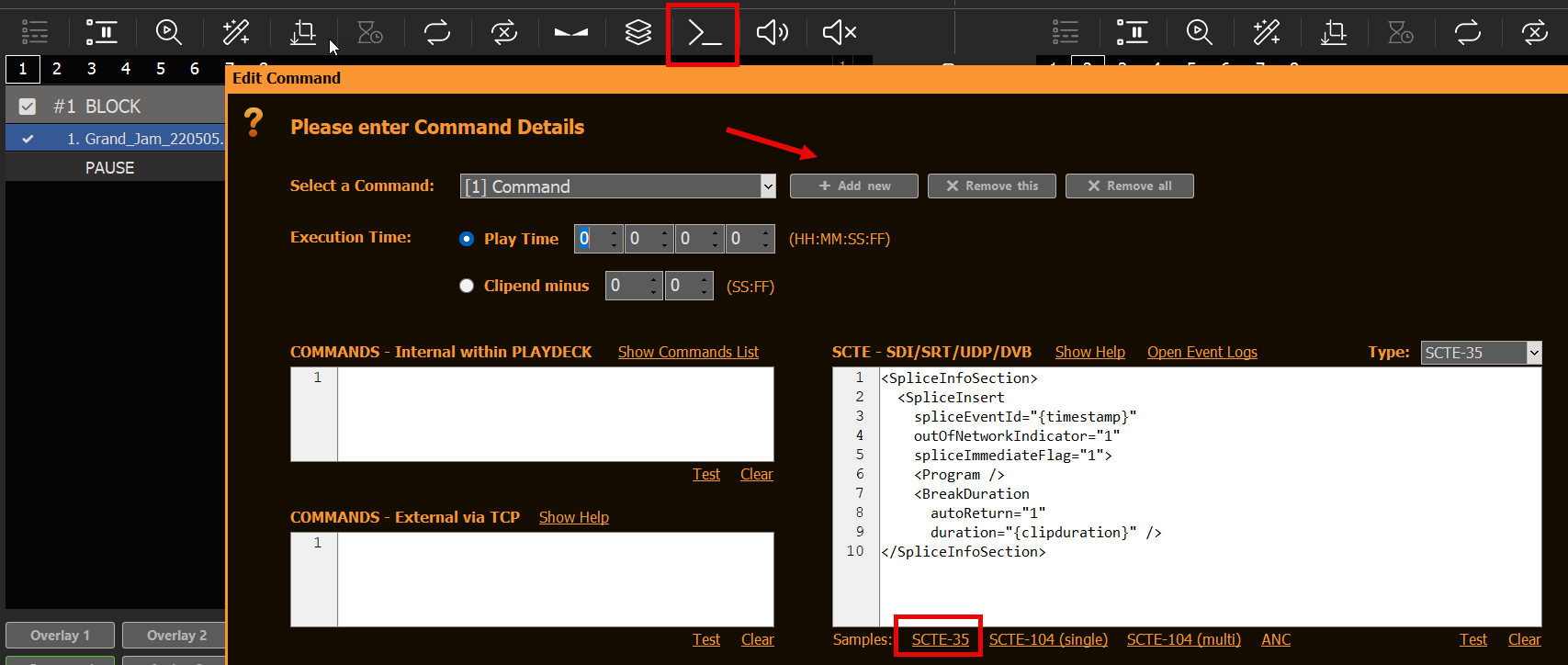
Task: Open the Open Event Logs link
Action: 1202,353
